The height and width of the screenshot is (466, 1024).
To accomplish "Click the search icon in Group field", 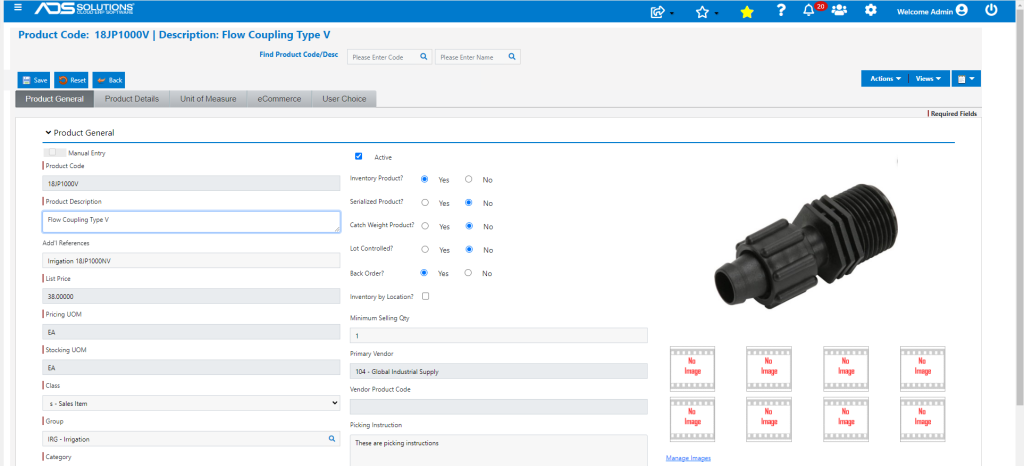I will tap(331, 439).
